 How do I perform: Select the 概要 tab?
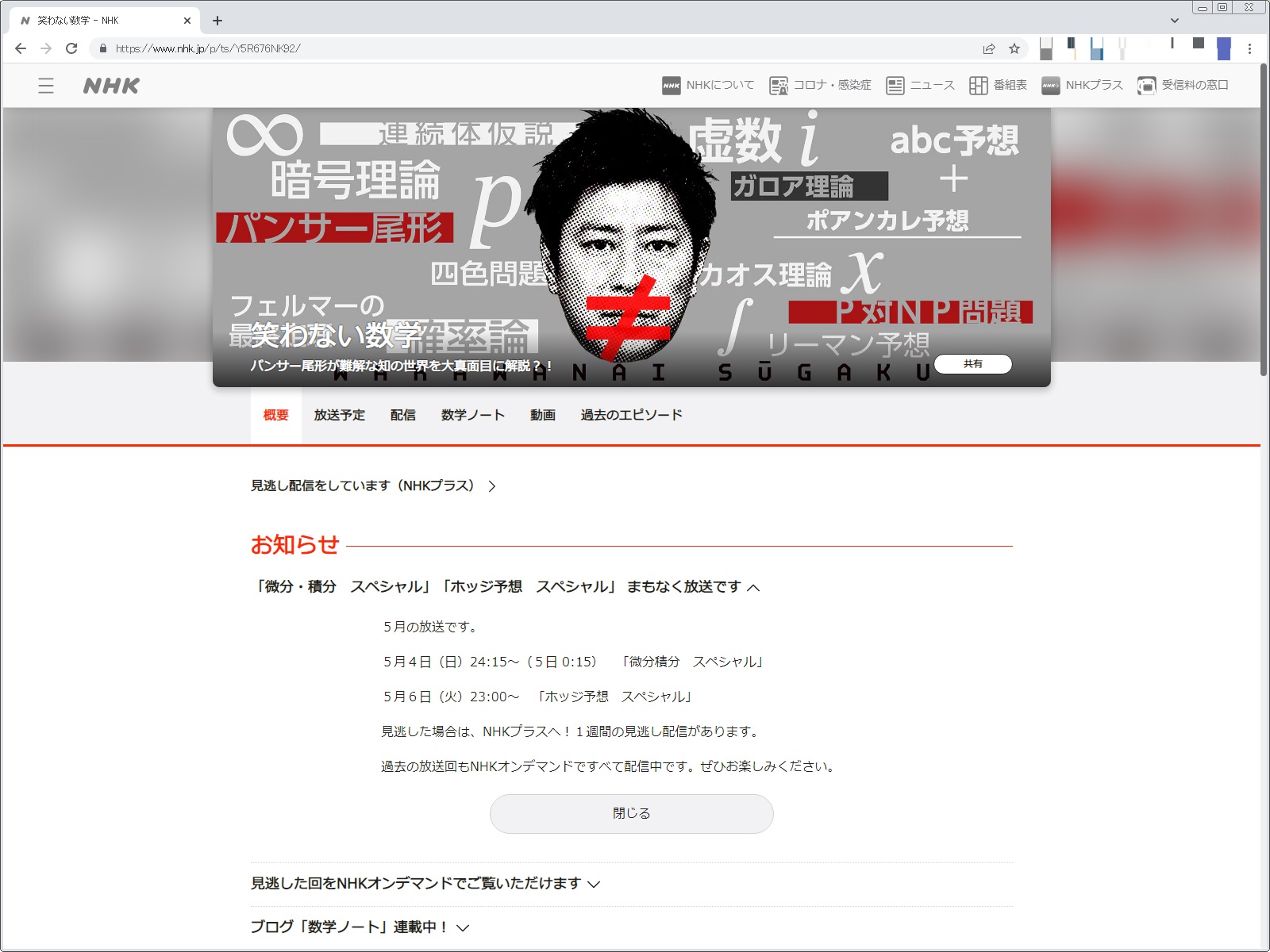point(276,415)
